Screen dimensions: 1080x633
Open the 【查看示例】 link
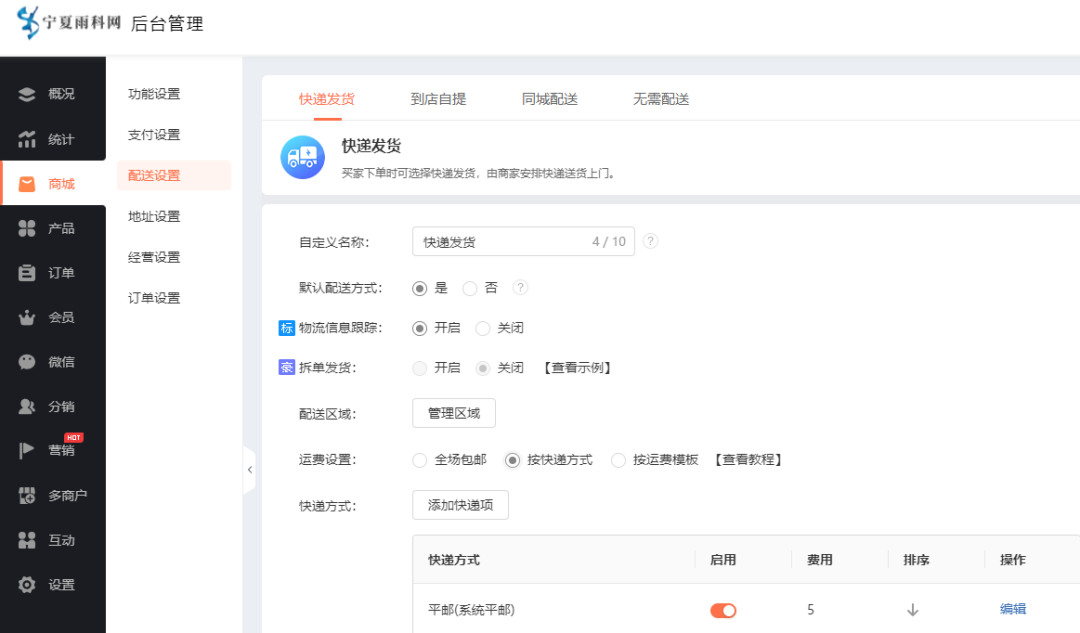[577, 368]
